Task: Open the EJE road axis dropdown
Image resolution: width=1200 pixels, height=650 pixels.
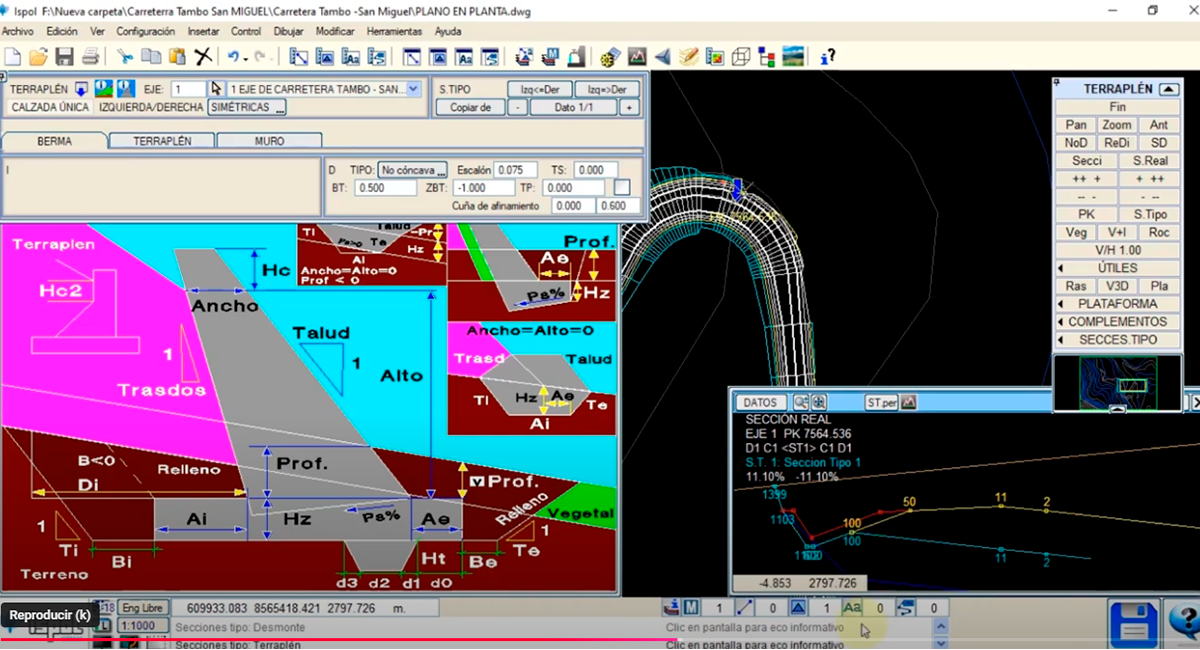Action: (414, 89)
